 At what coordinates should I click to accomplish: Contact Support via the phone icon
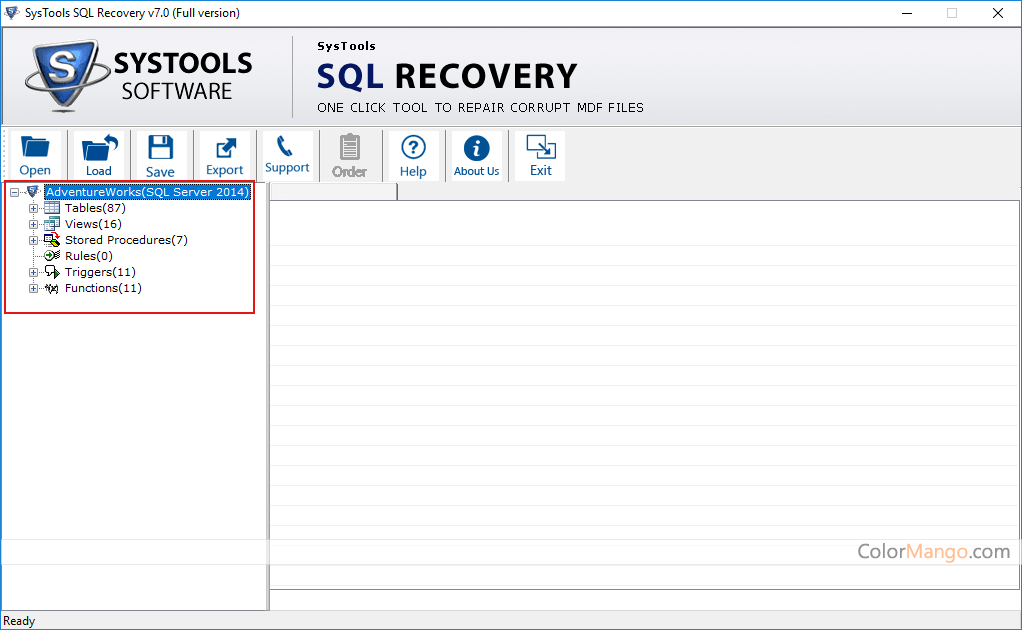pyautogui.click(x=287, y=155)
